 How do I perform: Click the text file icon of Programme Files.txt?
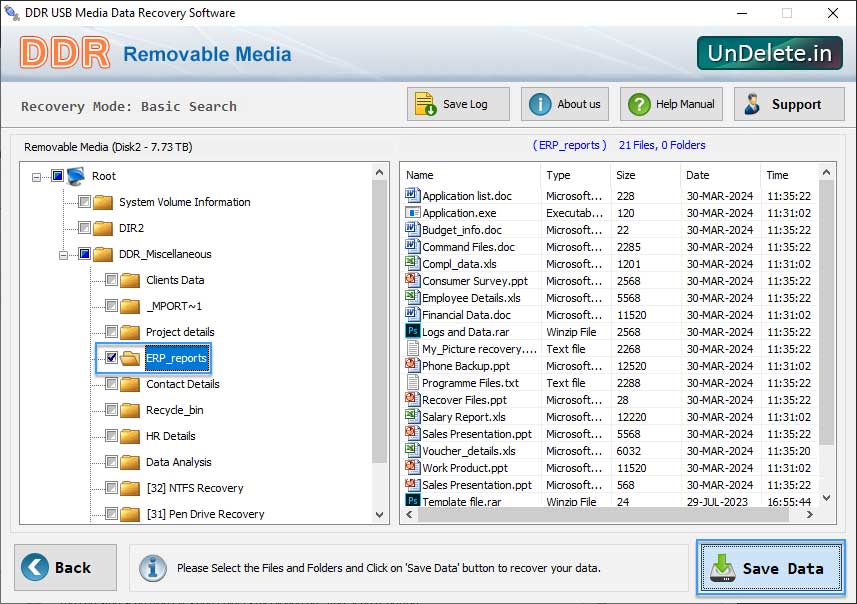(x=413, y=382)
